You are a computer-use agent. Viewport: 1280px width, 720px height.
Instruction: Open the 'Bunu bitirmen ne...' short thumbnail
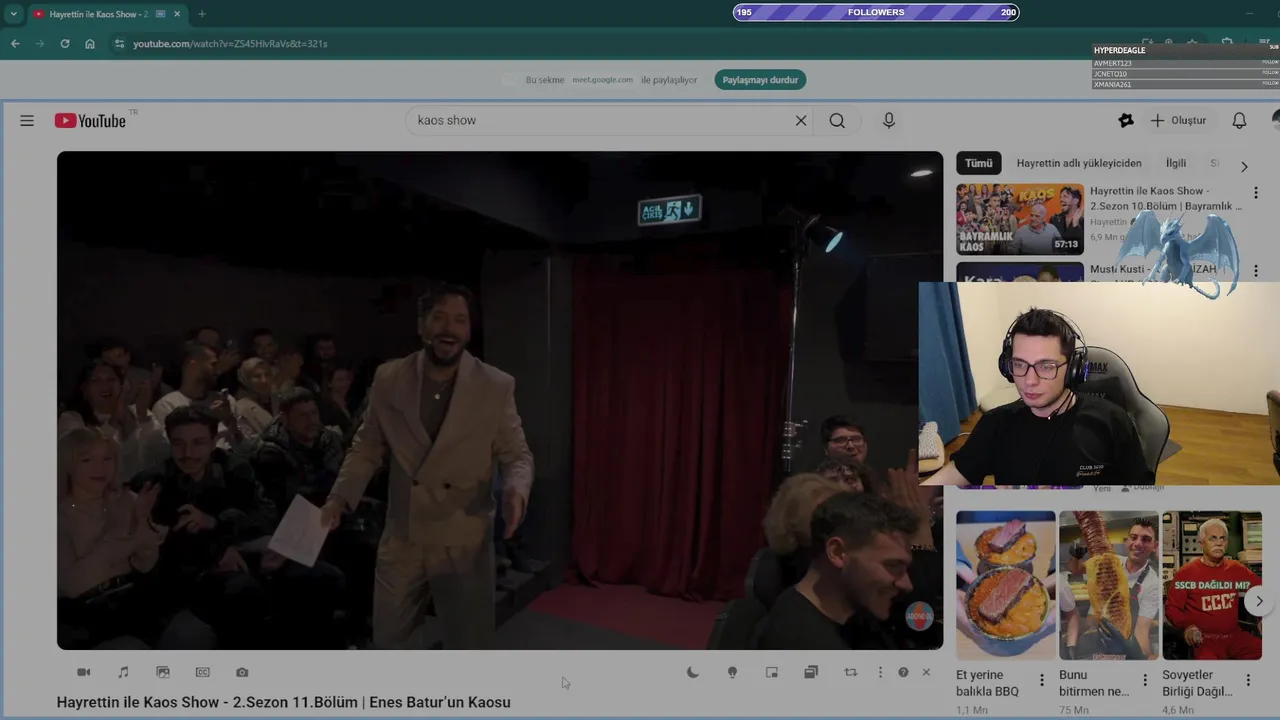1109,585
